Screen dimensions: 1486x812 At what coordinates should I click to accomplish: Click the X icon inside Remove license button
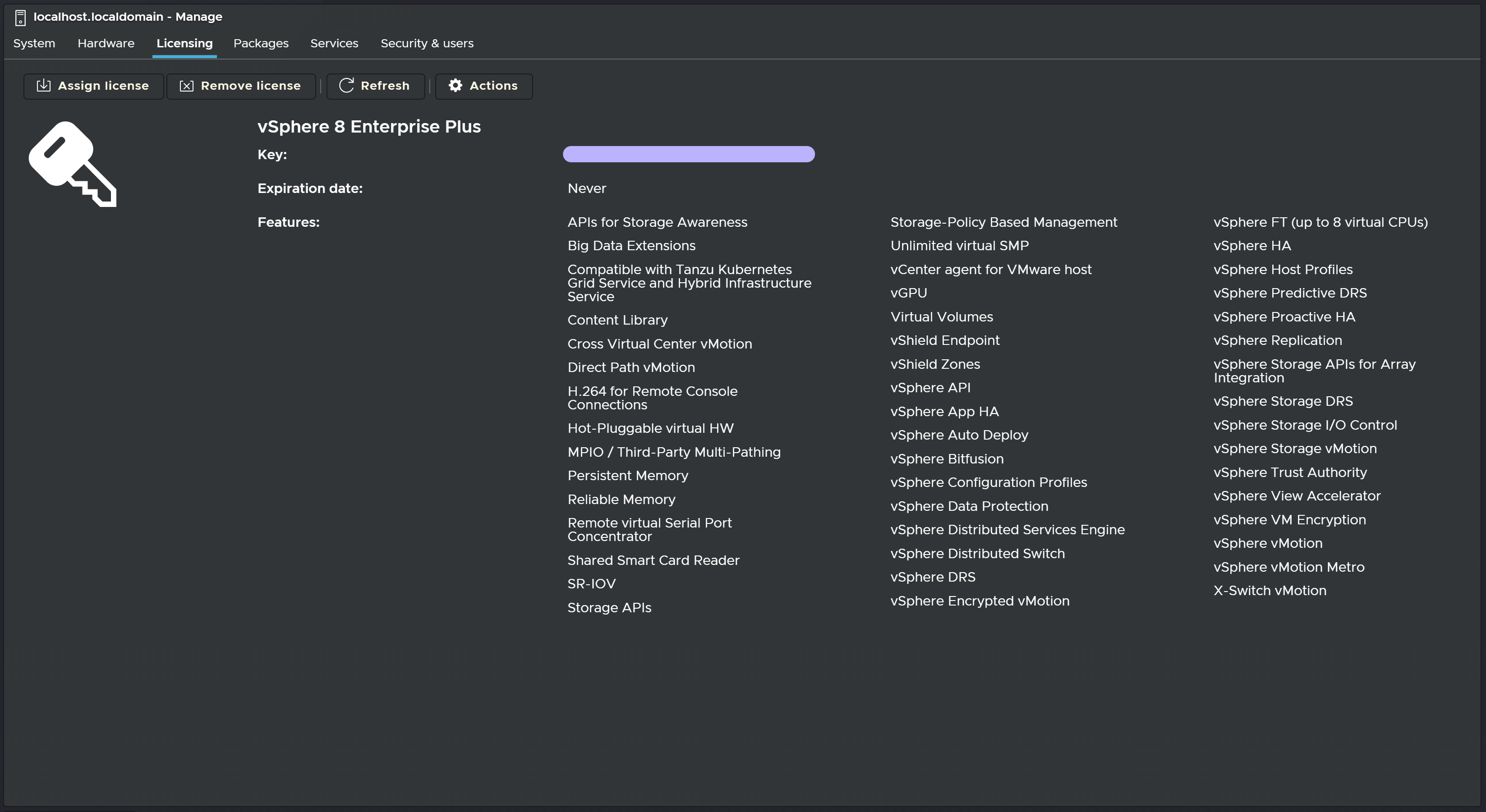point(186,85)
